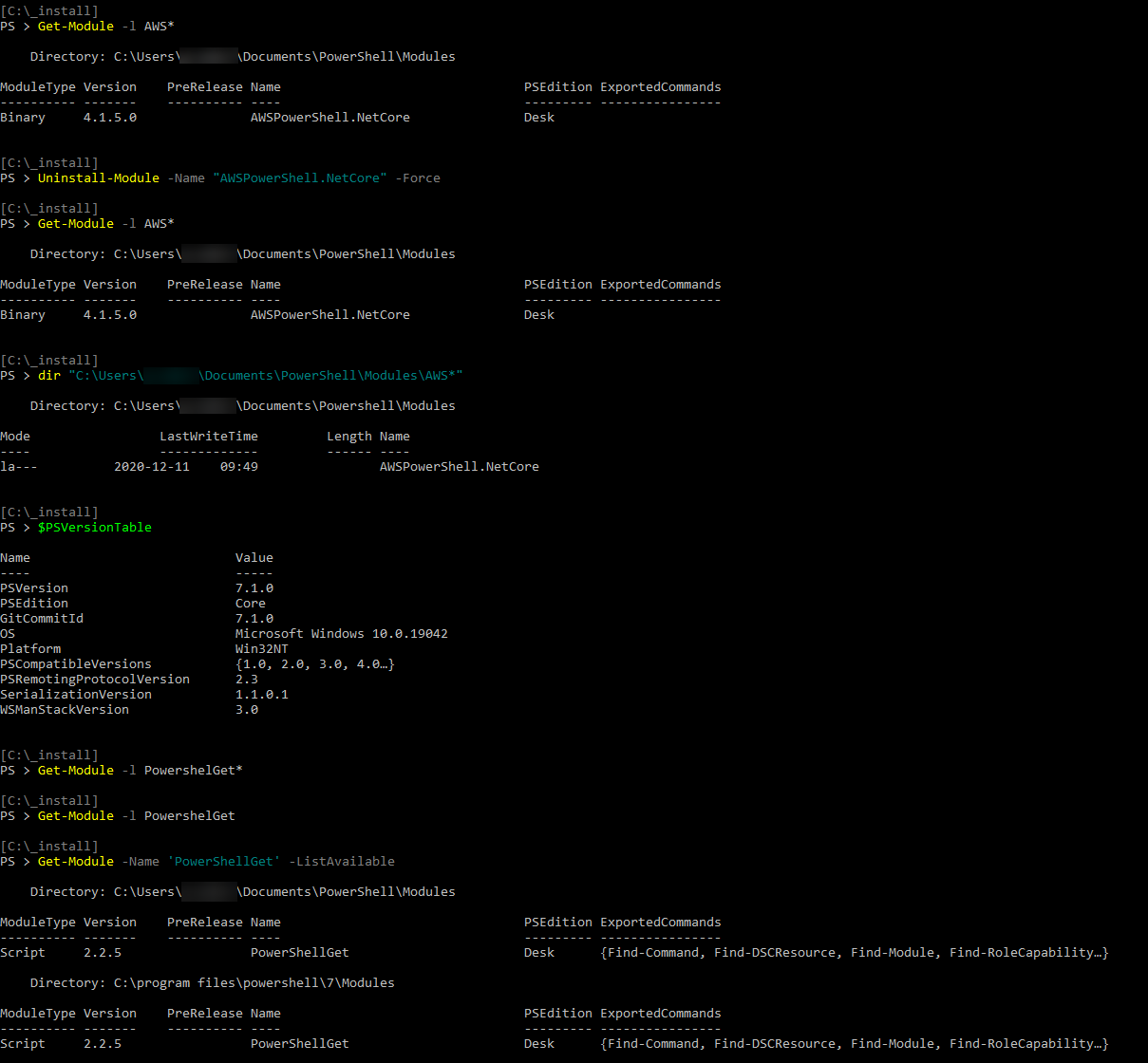The image size is (1148, 1063).
Task: Click the 7.1.0 value beside GitCommitId
Action: tap(254, 618)
